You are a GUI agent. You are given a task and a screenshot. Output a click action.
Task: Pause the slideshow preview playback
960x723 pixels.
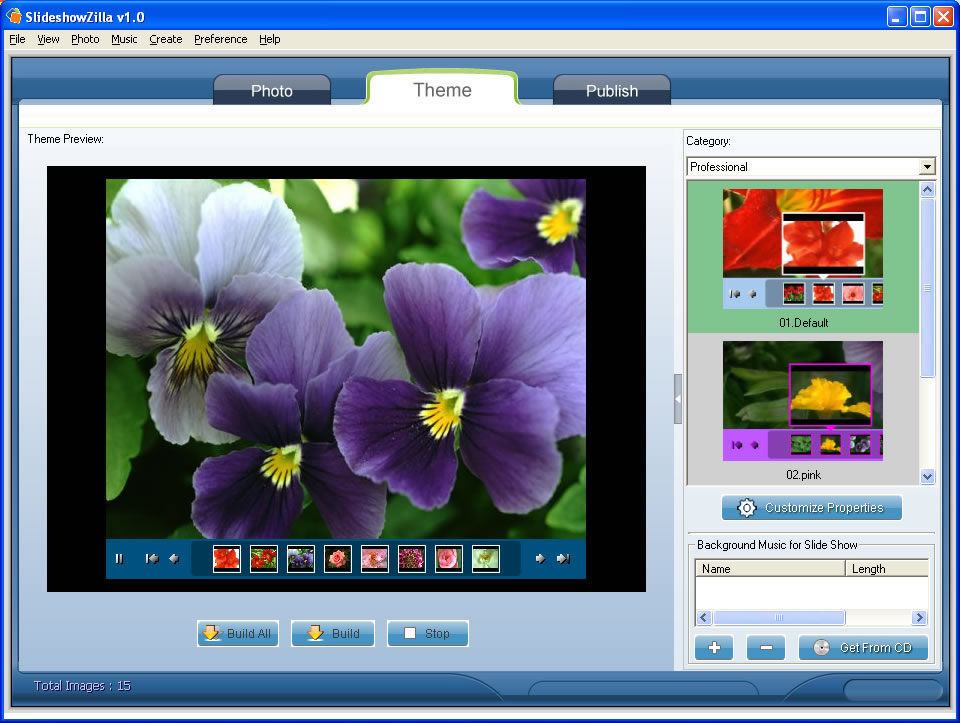(119, 559)
